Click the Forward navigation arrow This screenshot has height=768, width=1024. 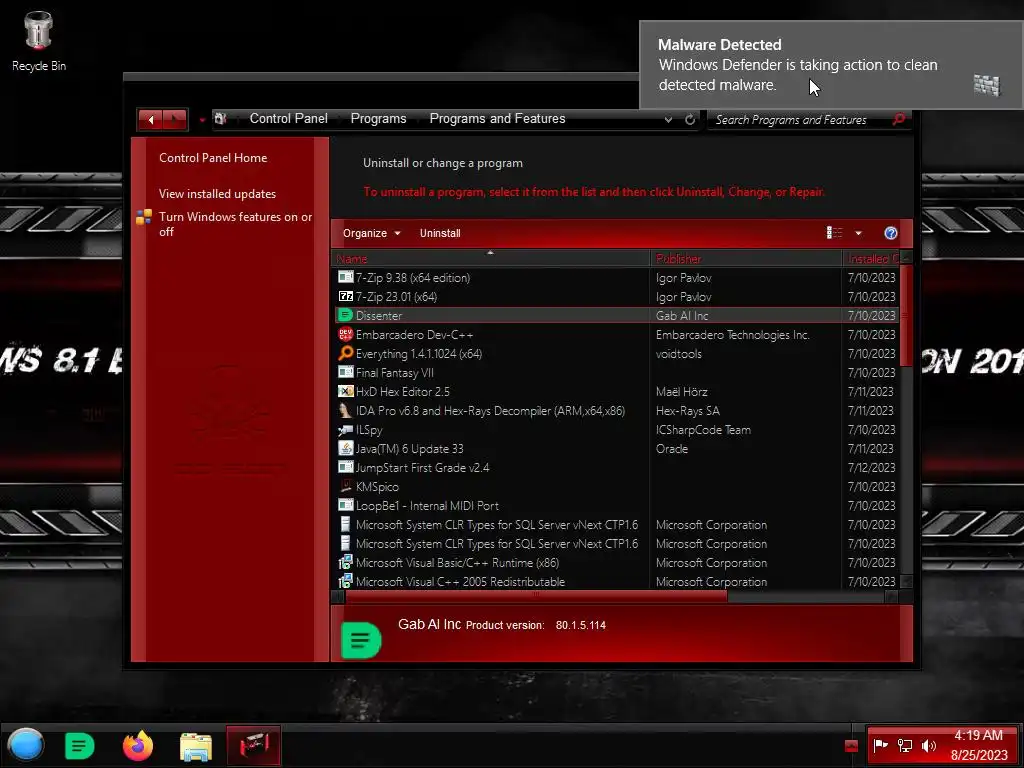(x=175, y=120)
